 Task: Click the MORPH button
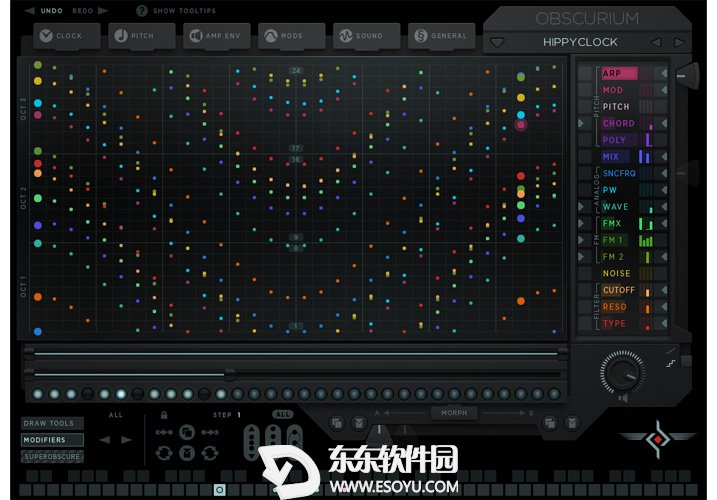point(454,413)
